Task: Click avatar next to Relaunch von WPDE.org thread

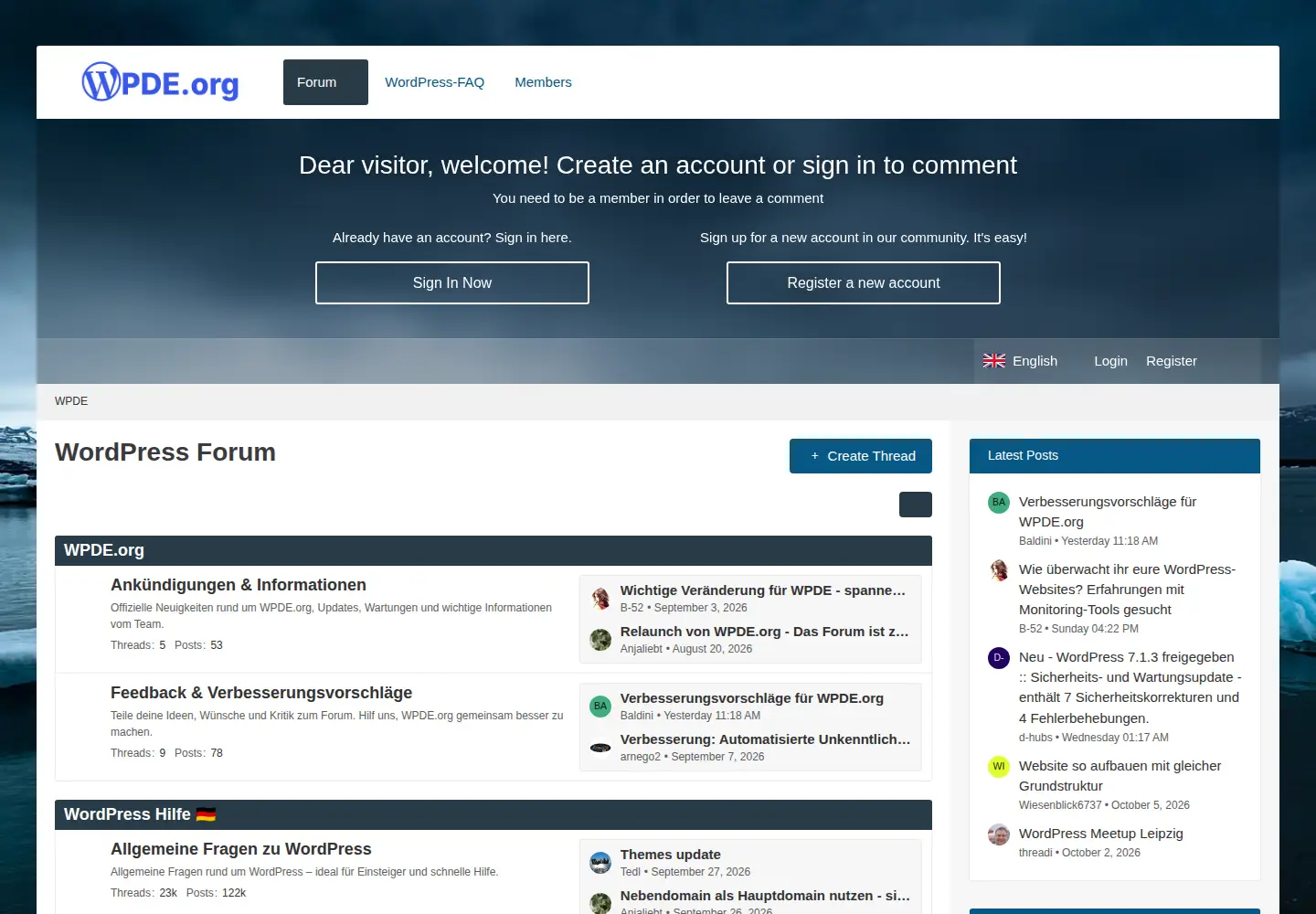Action: (x=600, y=640)
